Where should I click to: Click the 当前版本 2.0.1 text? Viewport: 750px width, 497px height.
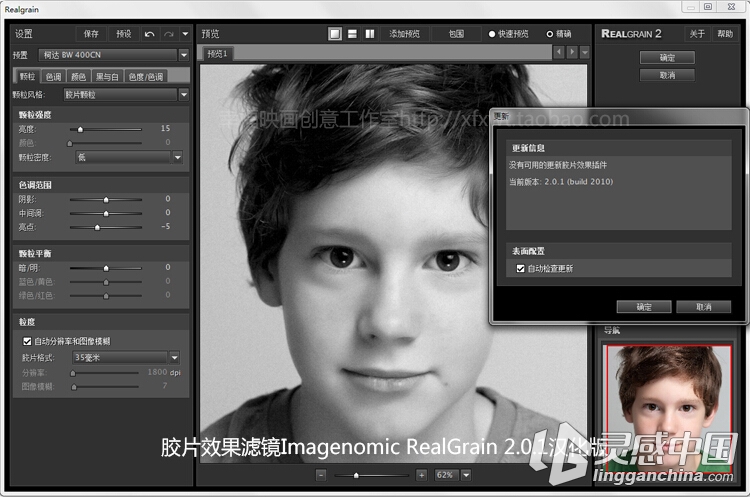[561, 182]
